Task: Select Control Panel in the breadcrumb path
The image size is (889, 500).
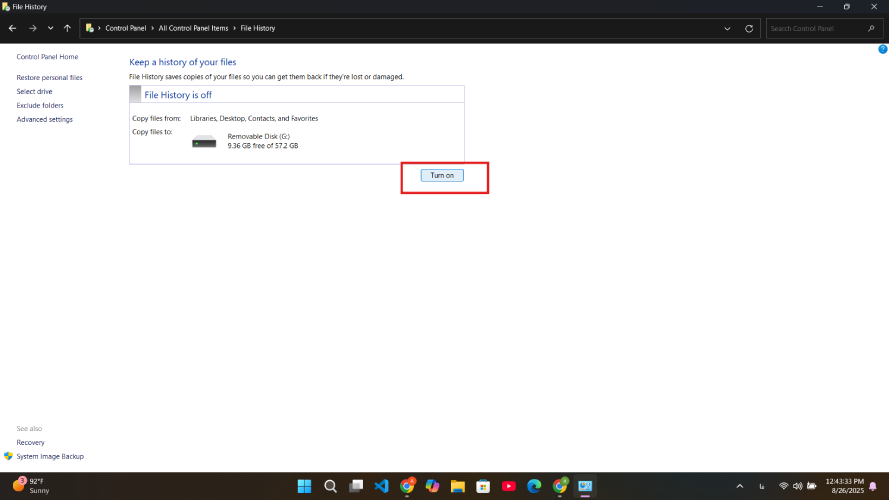Action: point(128,28)
